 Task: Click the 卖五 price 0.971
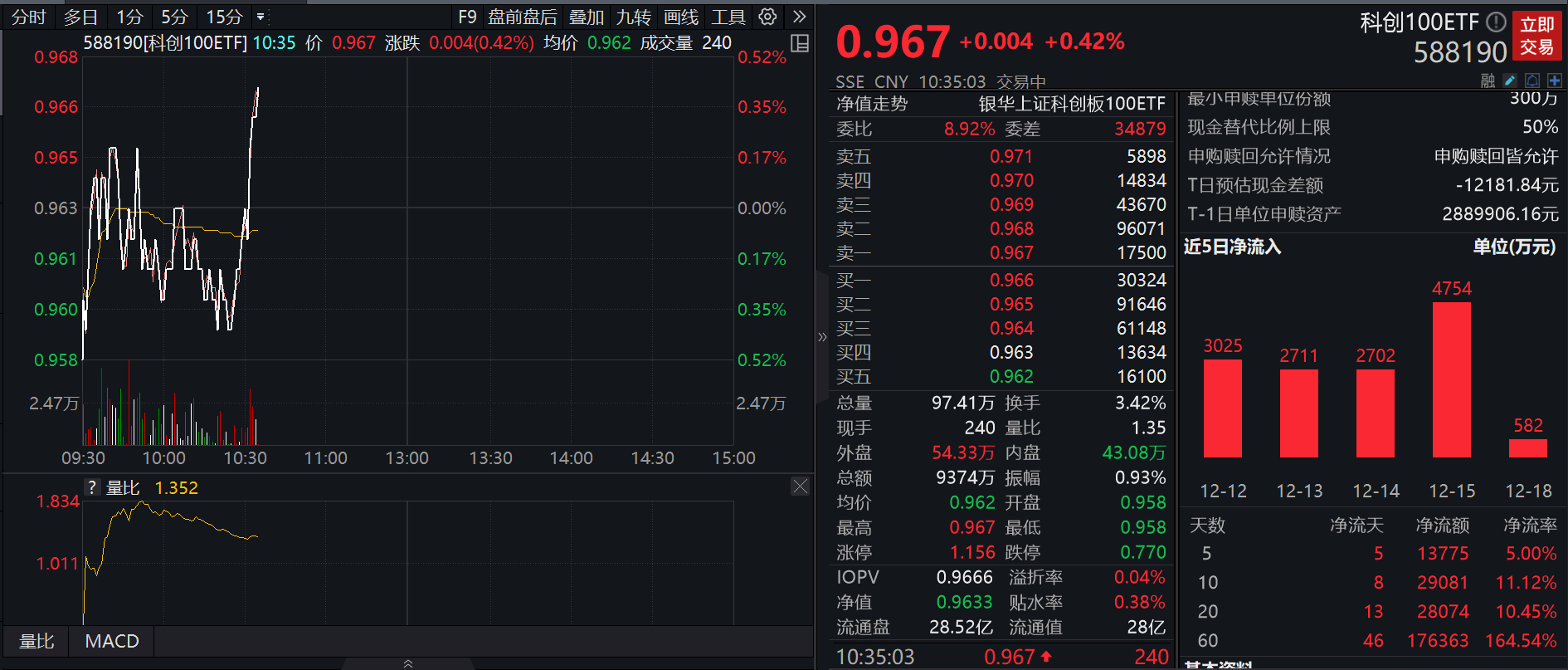click(1011, 156)
